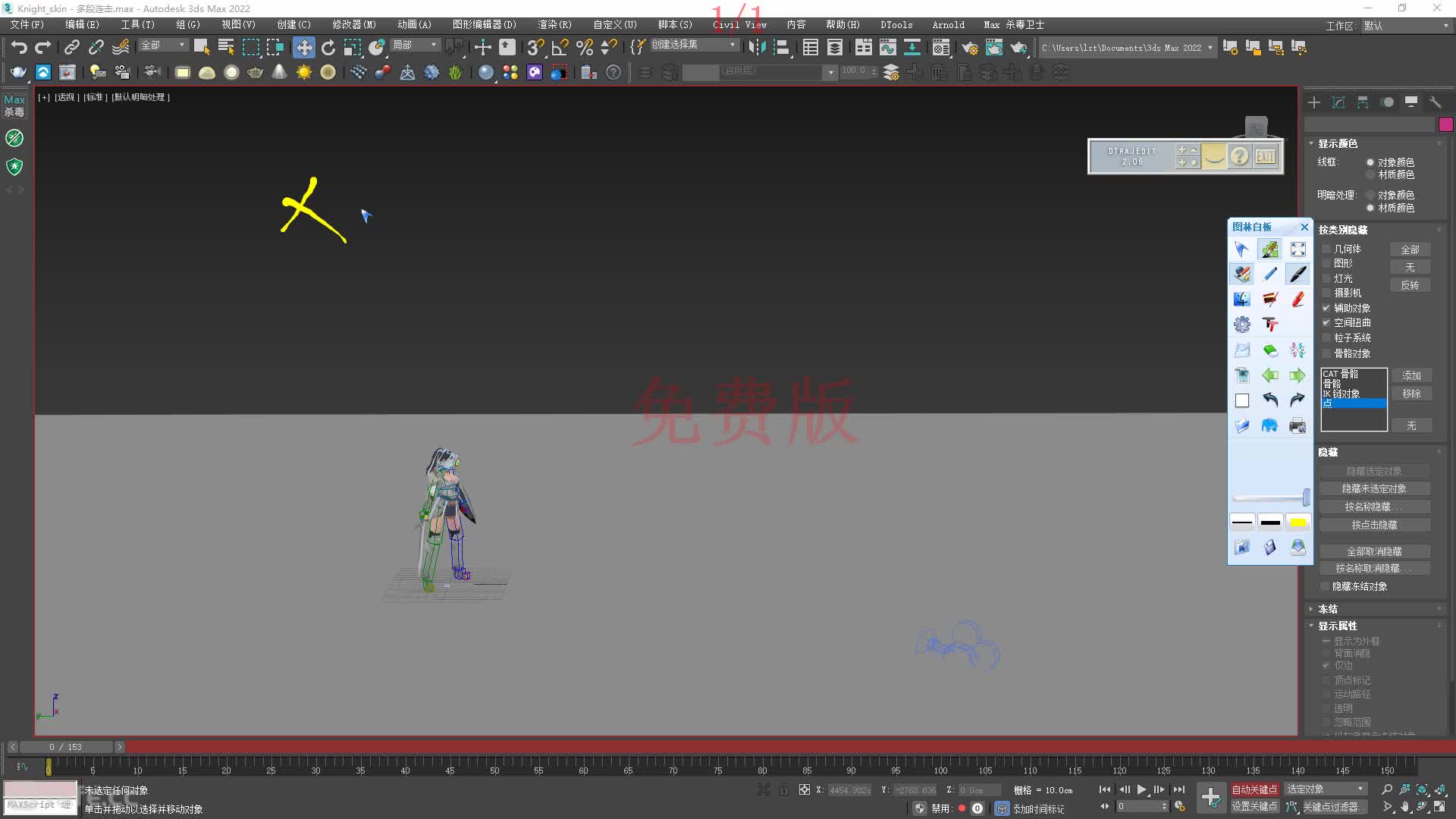The image size is (1456, 819).
Task: Click the printer icon in whiteboard panel
Action: click(x=1298, y=425)
